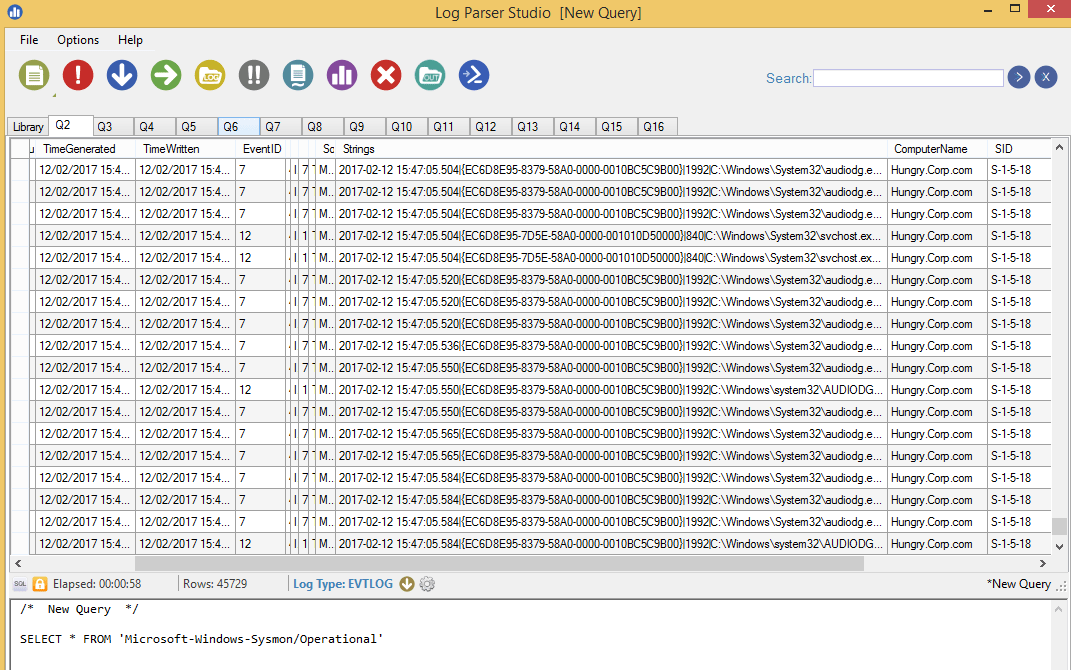Viewport: 1071px width, 670px height.
Task: Click the blue download arrow in the toolbar
Action: point(121,74)
